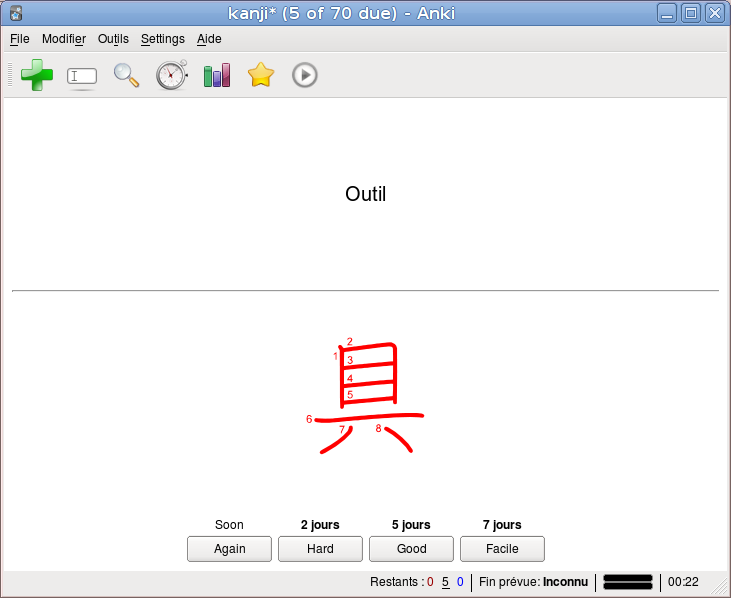This screenshot has width=731, height=598.
Task: Click the black progress bar in status bar
Action: pyautogui.click(x=628, y=582)
